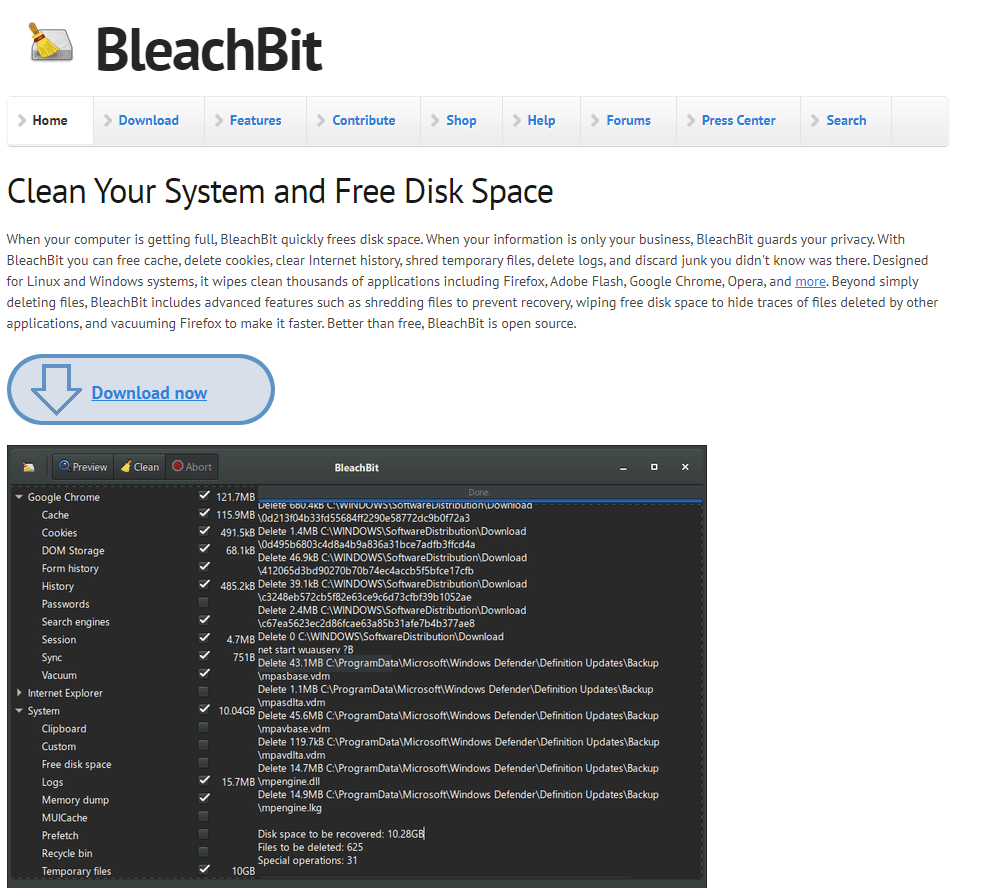Select the Custom tree item
981x888 pixels.
(x=59, y=747)
